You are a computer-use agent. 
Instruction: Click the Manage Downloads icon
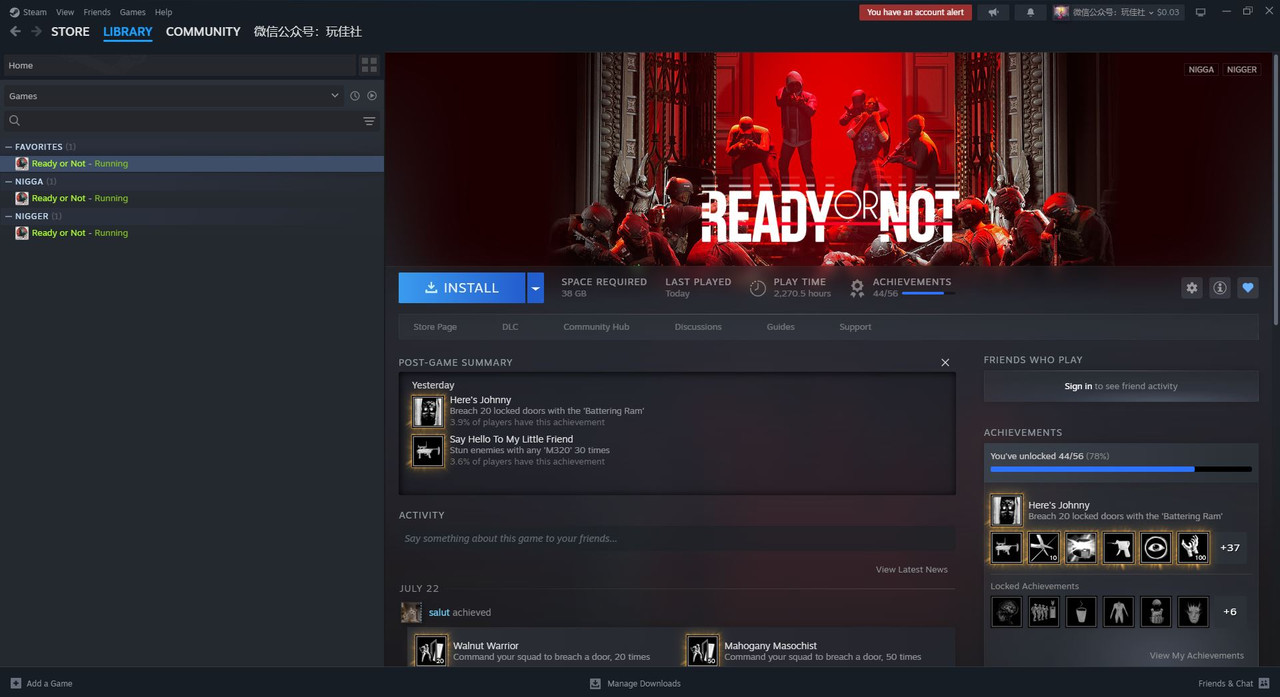pyautogui.click(x=595, y=683)
